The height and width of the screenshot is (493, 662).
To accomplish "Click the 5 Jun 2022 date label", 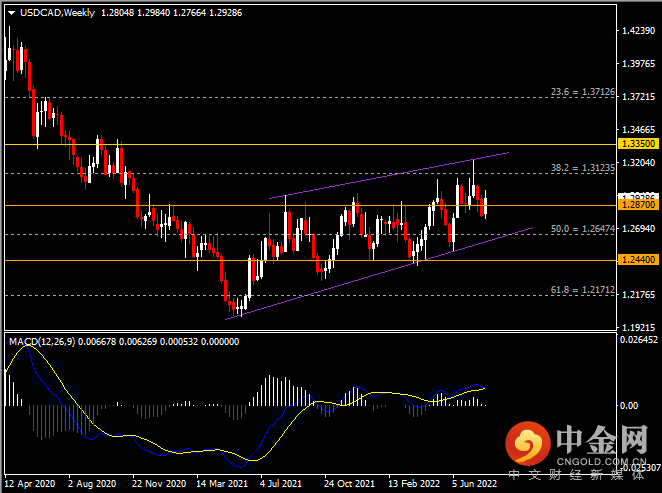I will point(474,484).
